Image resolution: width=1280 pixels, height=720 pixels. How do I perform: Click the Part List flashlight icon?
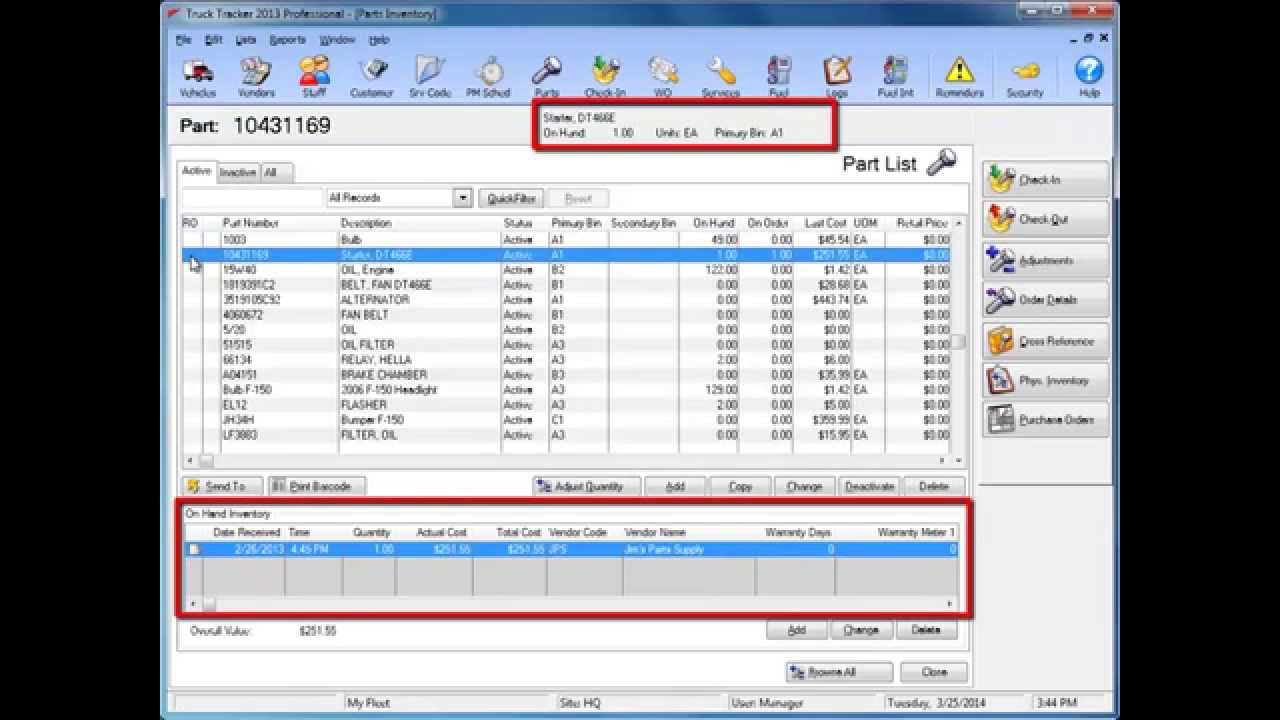click(x=941, y=162)
